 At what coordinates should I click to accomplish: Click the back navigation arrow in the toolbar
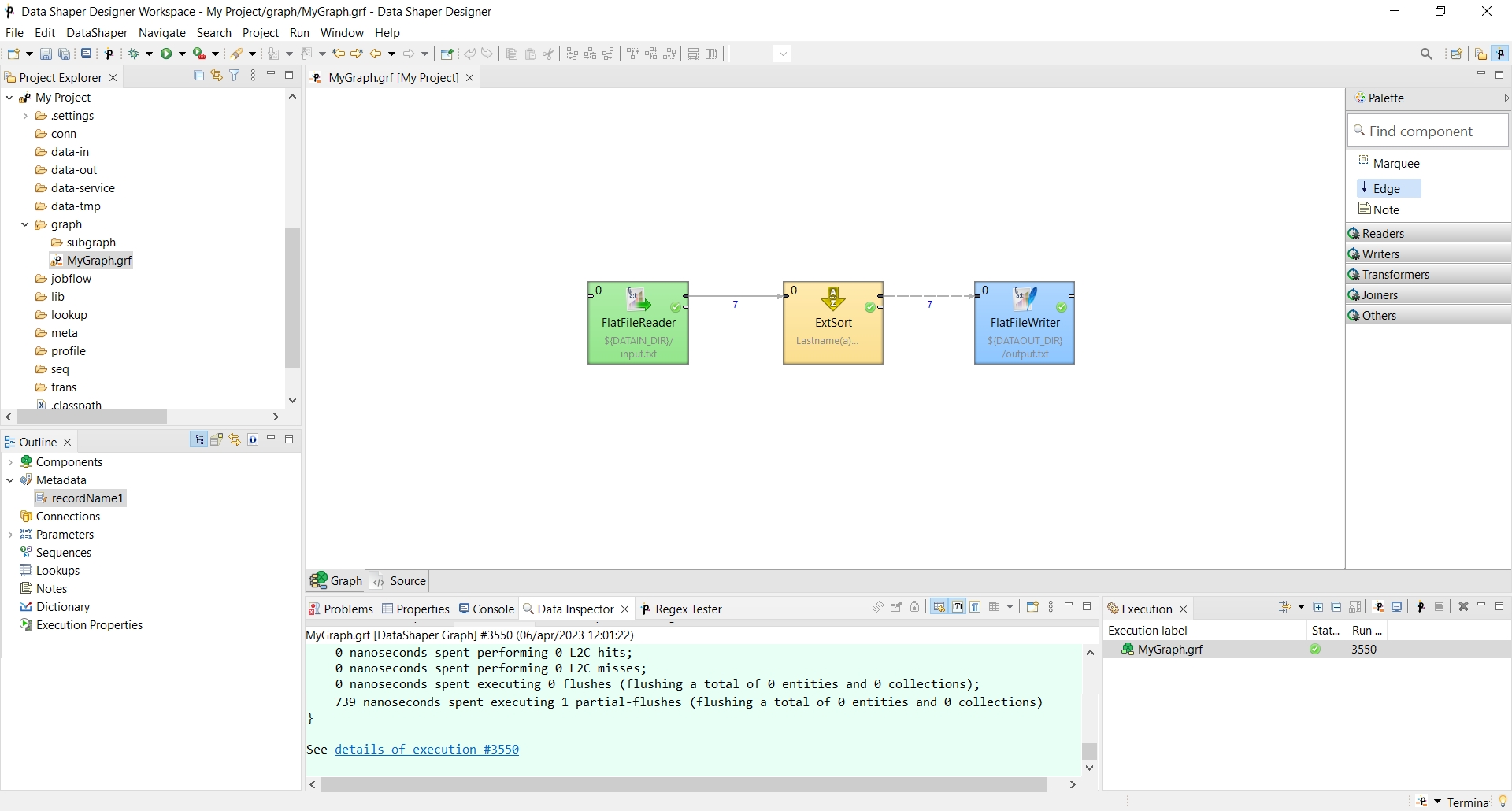click(x=376, y=54)
